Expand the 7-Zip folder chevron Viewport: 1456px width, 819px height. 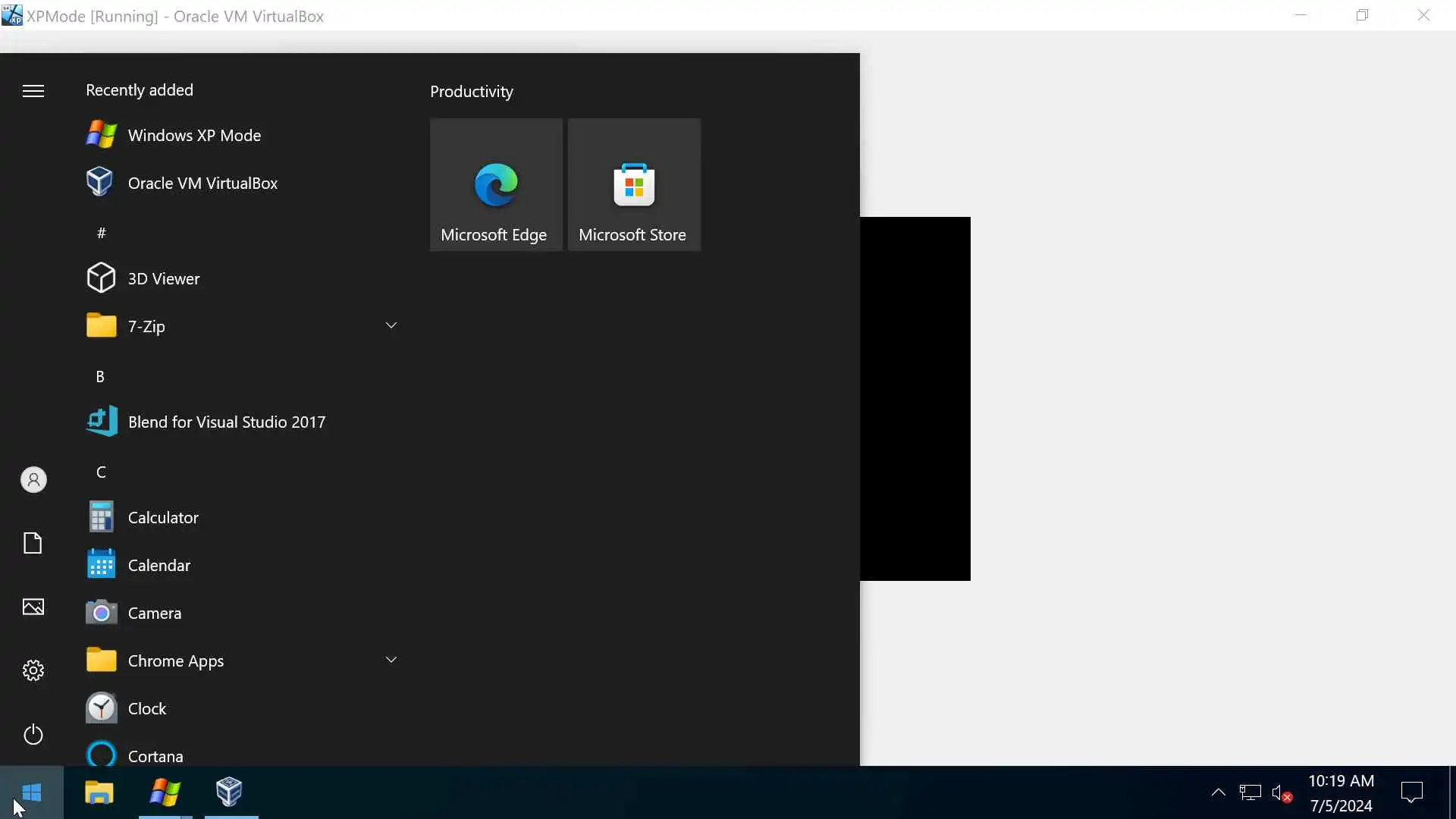pos(391,326)
